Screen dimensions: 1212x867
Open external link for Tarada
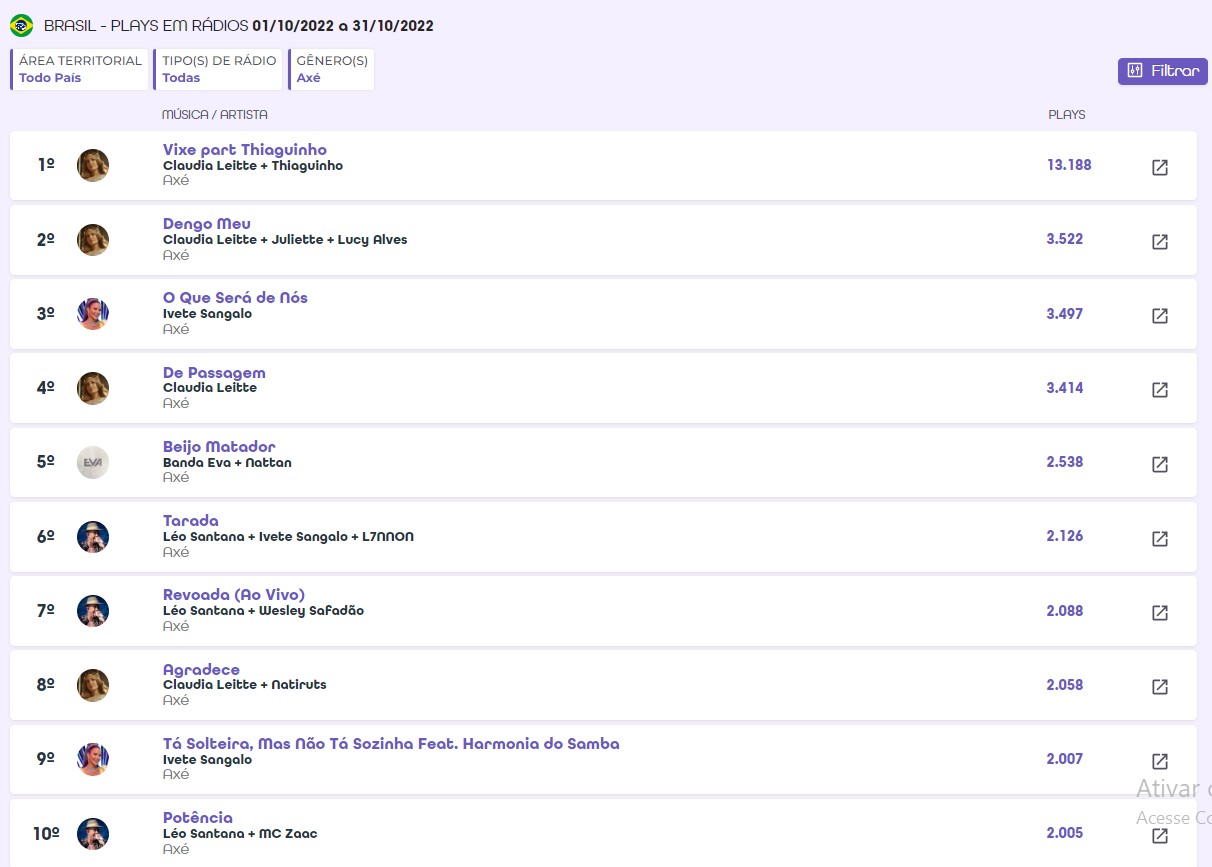[x=1160, y=538]
